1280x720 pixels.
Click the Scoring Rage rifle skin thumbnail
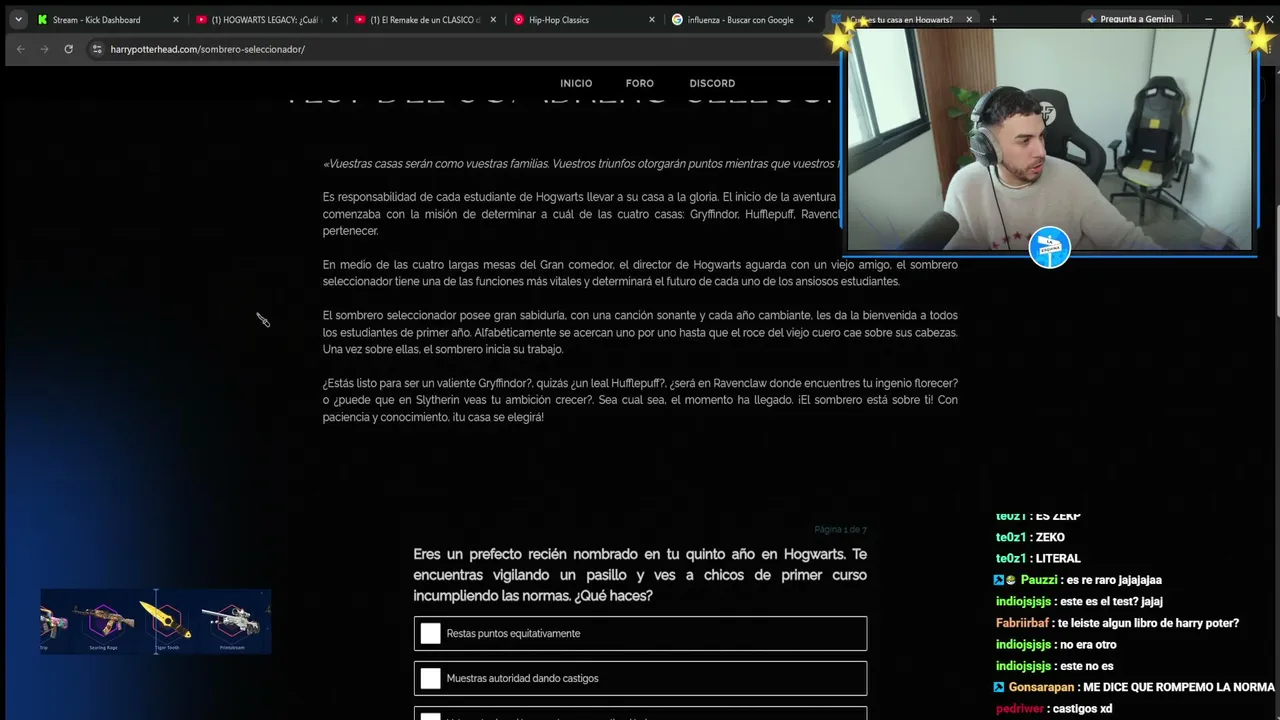[104, 622]
